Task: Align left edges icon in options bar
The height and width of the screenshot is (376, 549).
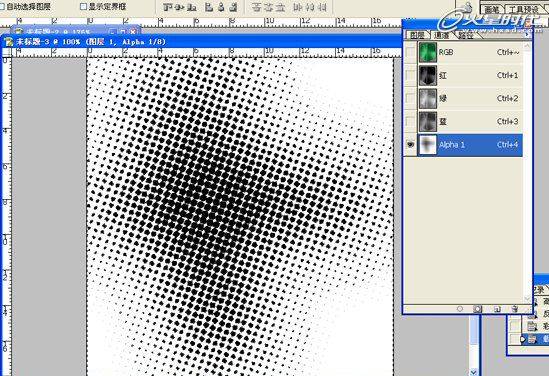Action: [x=209, y=7]
